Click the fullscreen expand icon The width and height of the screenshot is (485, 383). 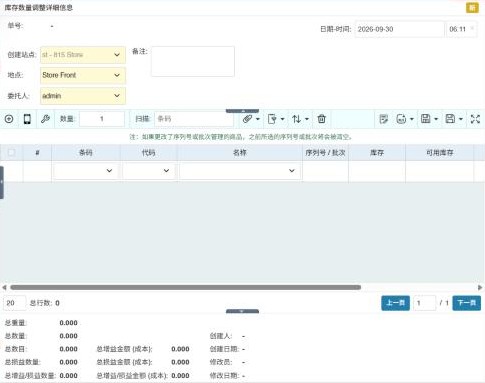(475, 119)
